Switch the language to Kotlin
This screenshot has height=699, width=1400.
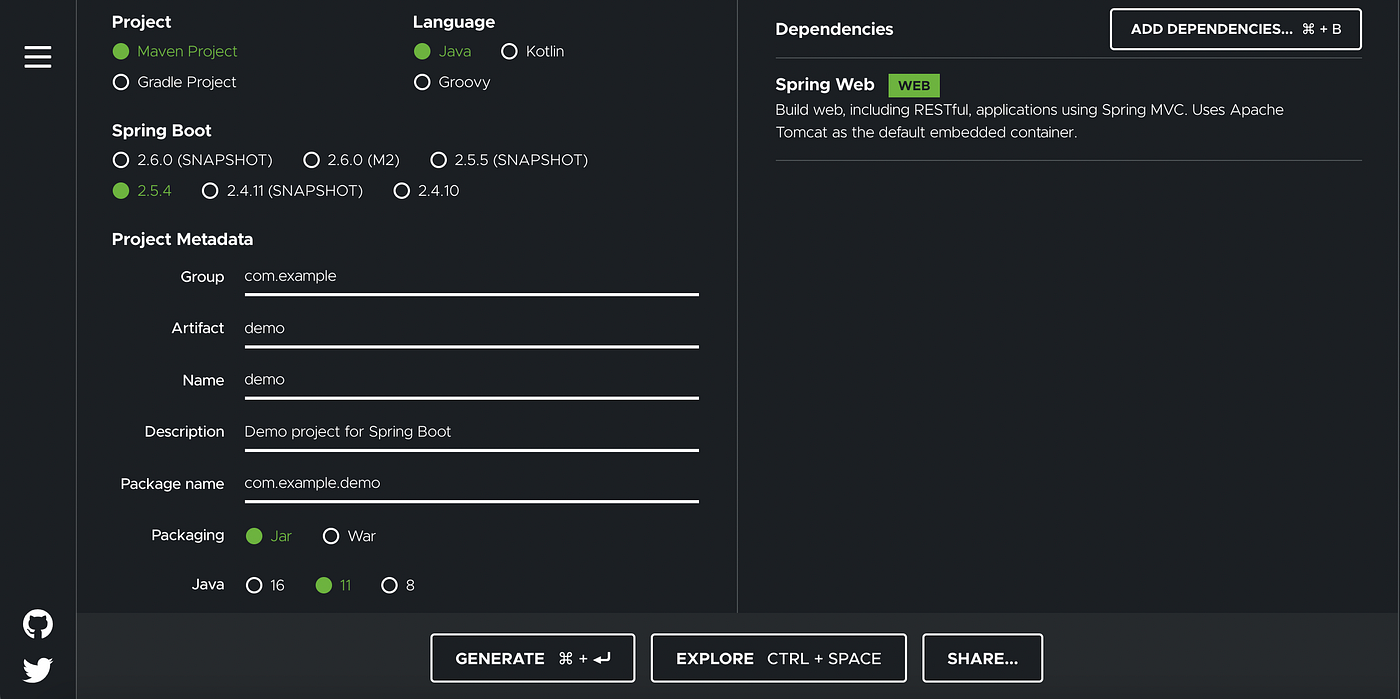tap(509, 51)
